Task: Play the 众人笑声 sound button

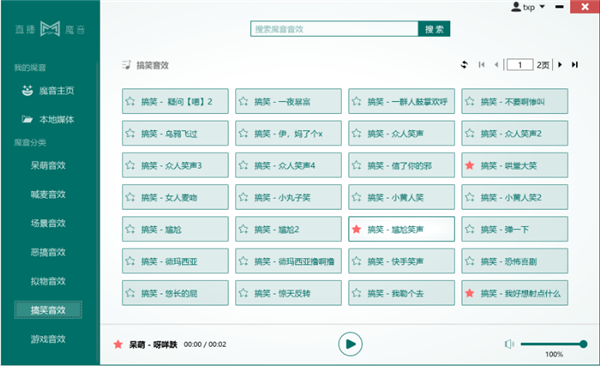Action: coord(402,133)
